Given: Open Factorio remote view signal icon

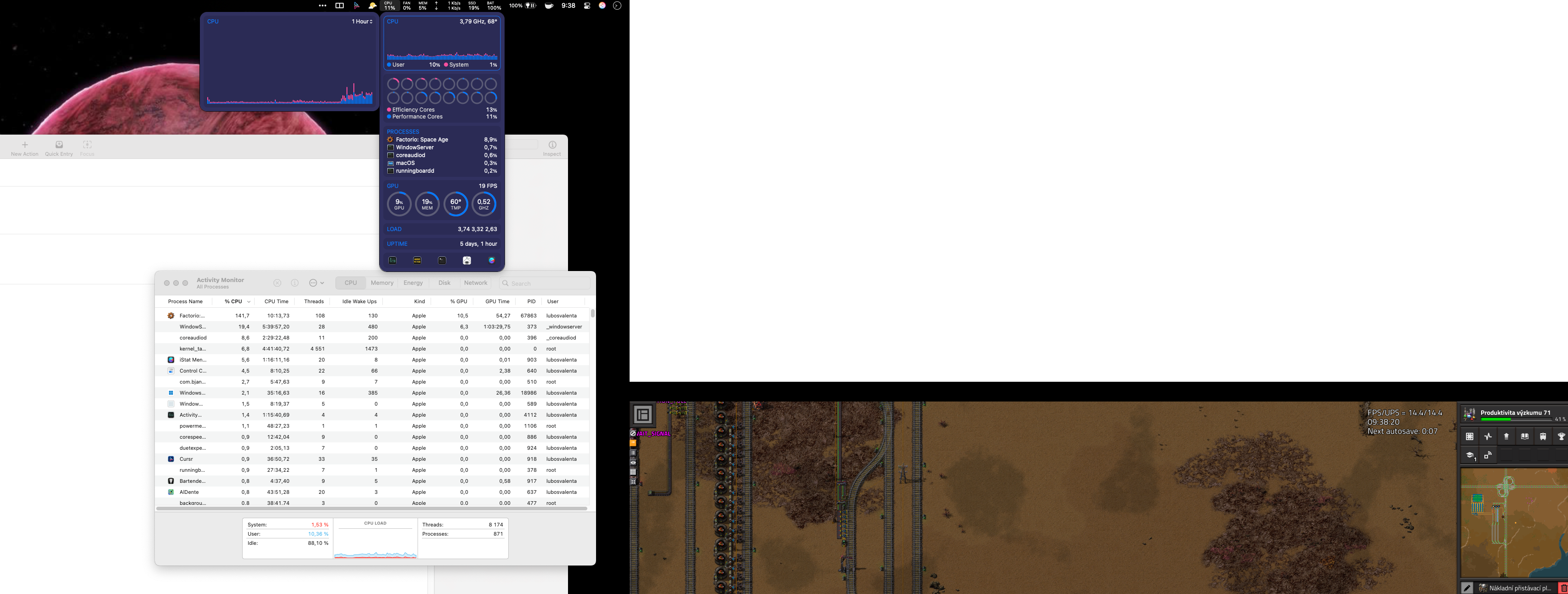Looking at the screenshot, I should click(x=1488, y=455).
